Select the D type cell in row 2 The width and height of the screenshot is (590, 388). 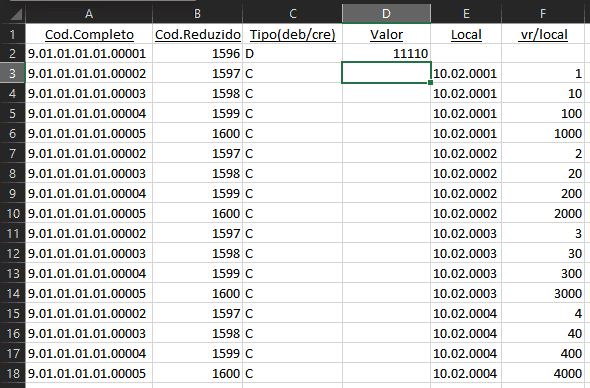tap(292, 53)
